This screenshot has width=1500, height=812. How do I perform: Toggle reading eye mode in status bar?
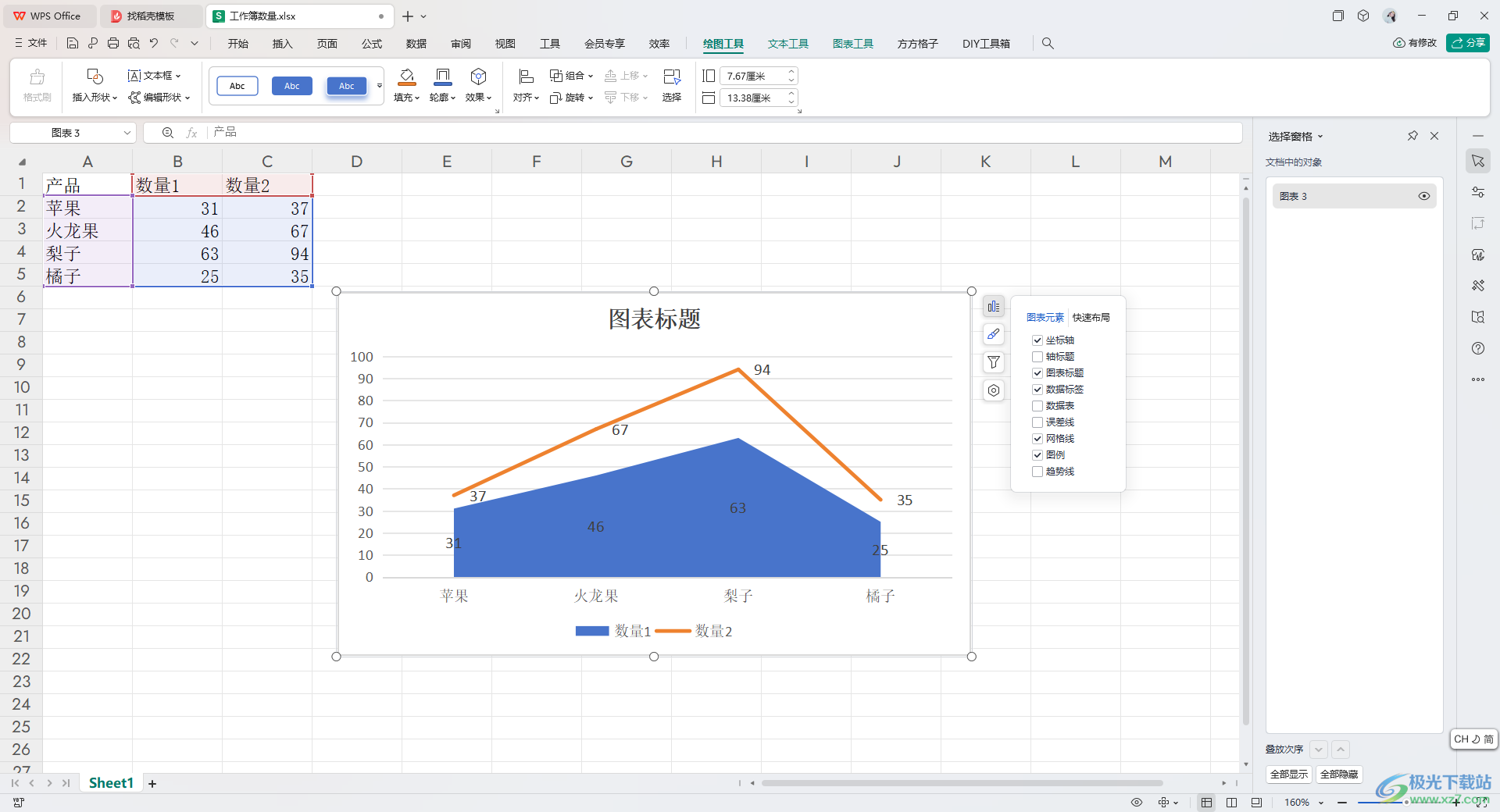pos(1137,803)
